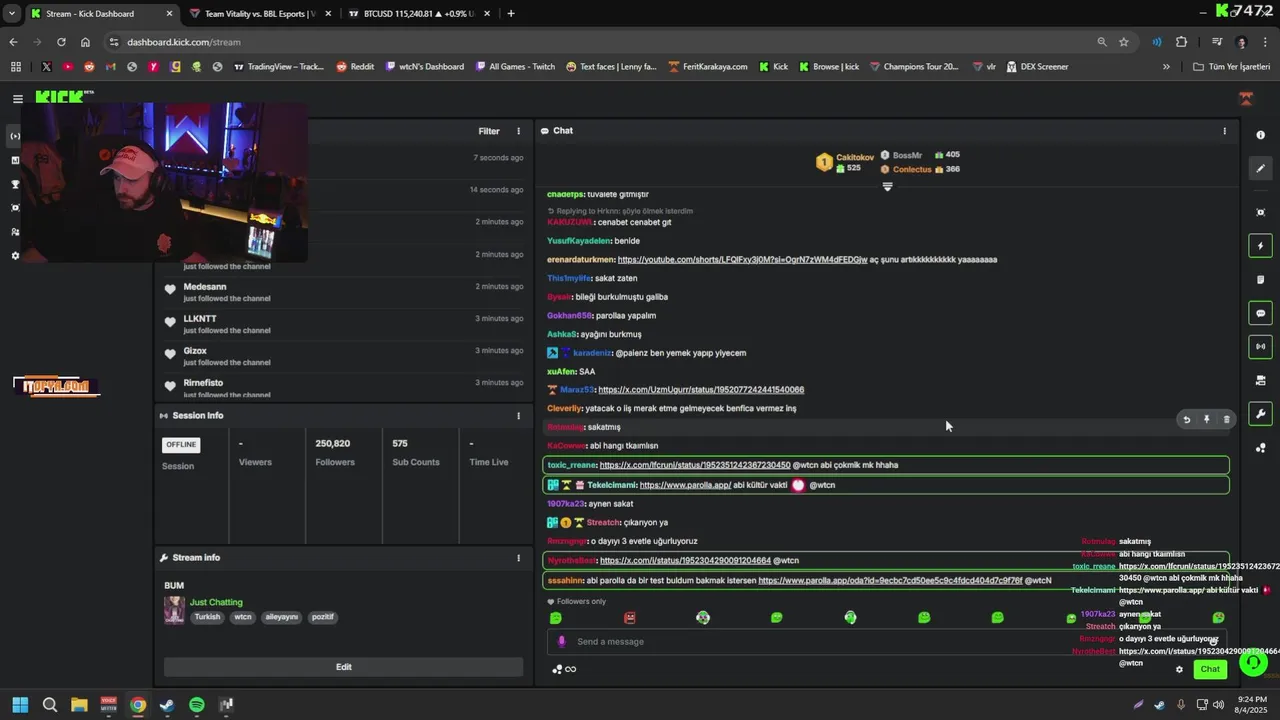Click the Just Chatting category thumbnail
1280x720 pixels.
(x=174, y=610)
